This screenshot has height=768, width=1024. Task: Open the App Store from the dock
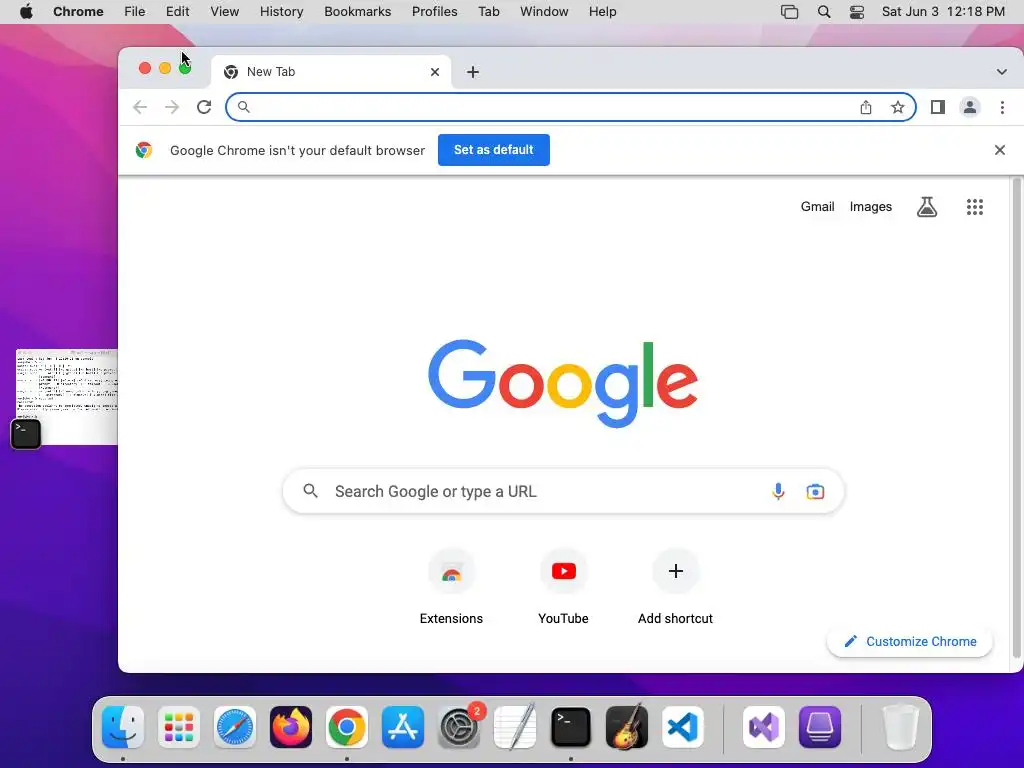pyautogui.click(x=403, y=727)
